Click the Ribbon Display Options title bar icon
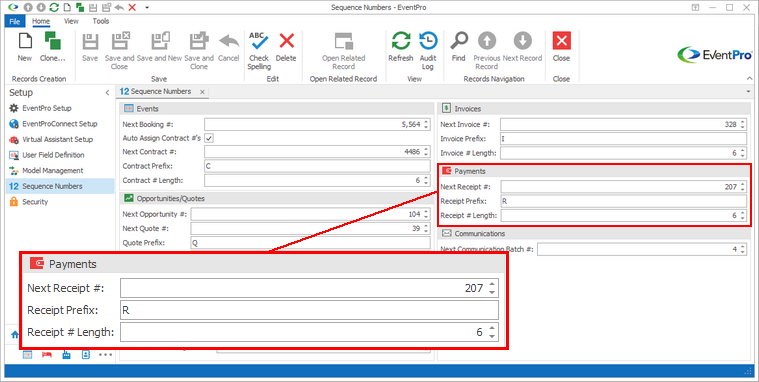 (695, 7)
